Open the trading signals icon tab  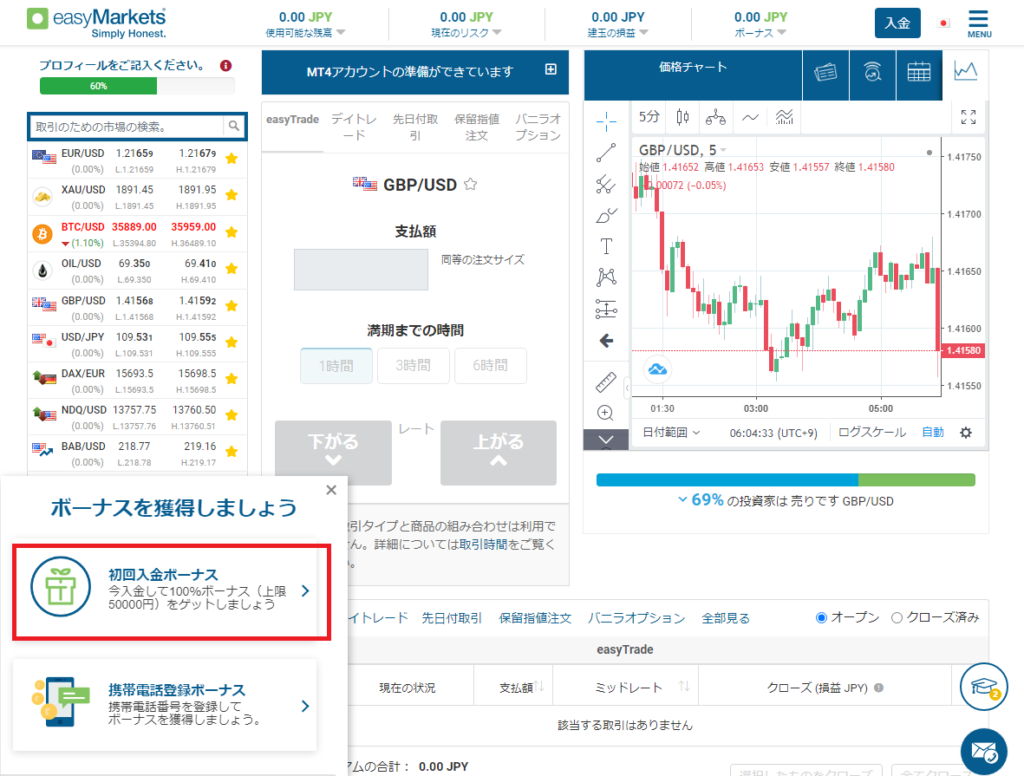(x=872, y=71)
